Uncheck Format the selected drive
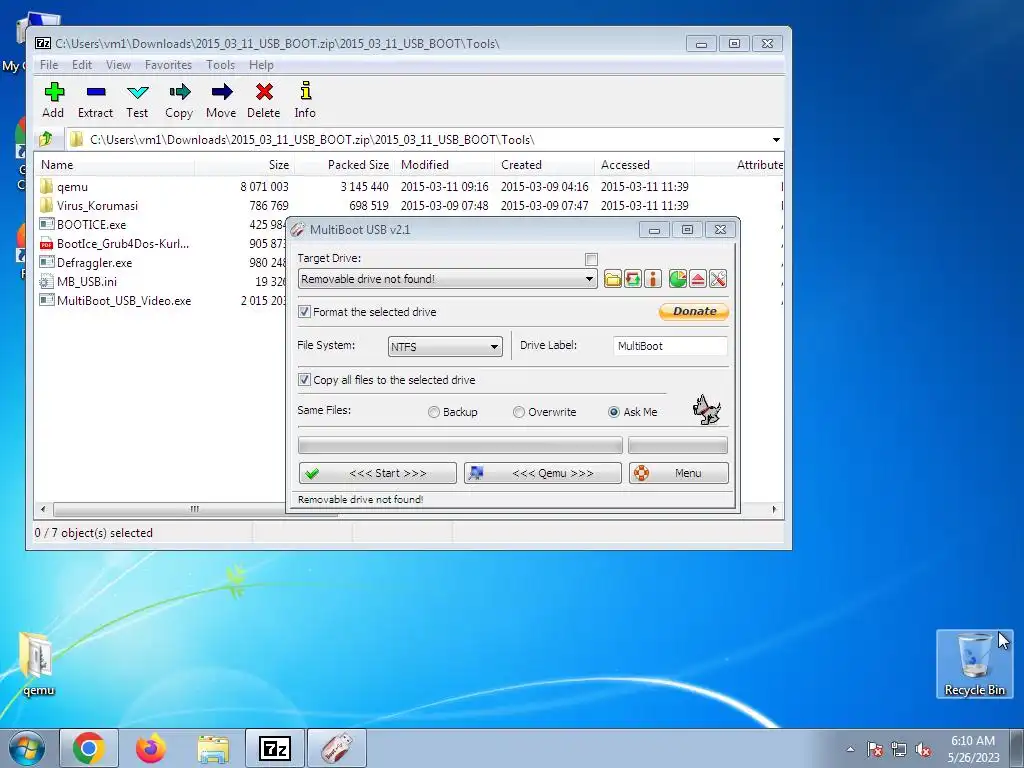 coord(304,312)
